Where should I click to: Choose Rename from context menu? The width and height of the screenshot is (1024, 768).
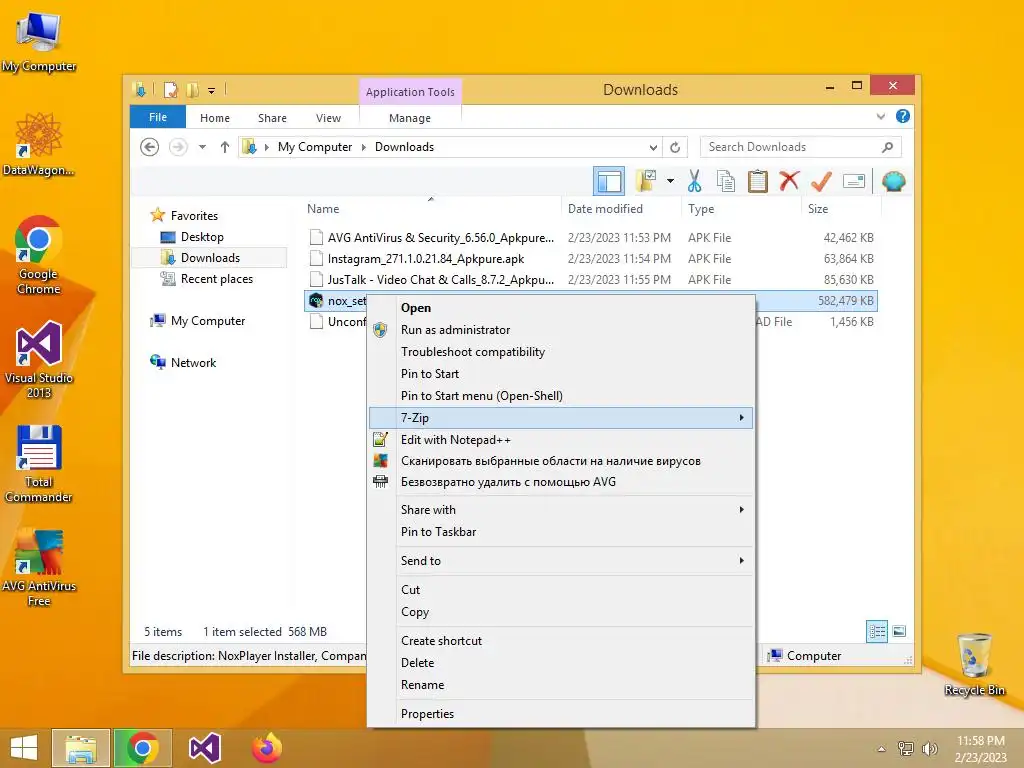pos(561,685)
